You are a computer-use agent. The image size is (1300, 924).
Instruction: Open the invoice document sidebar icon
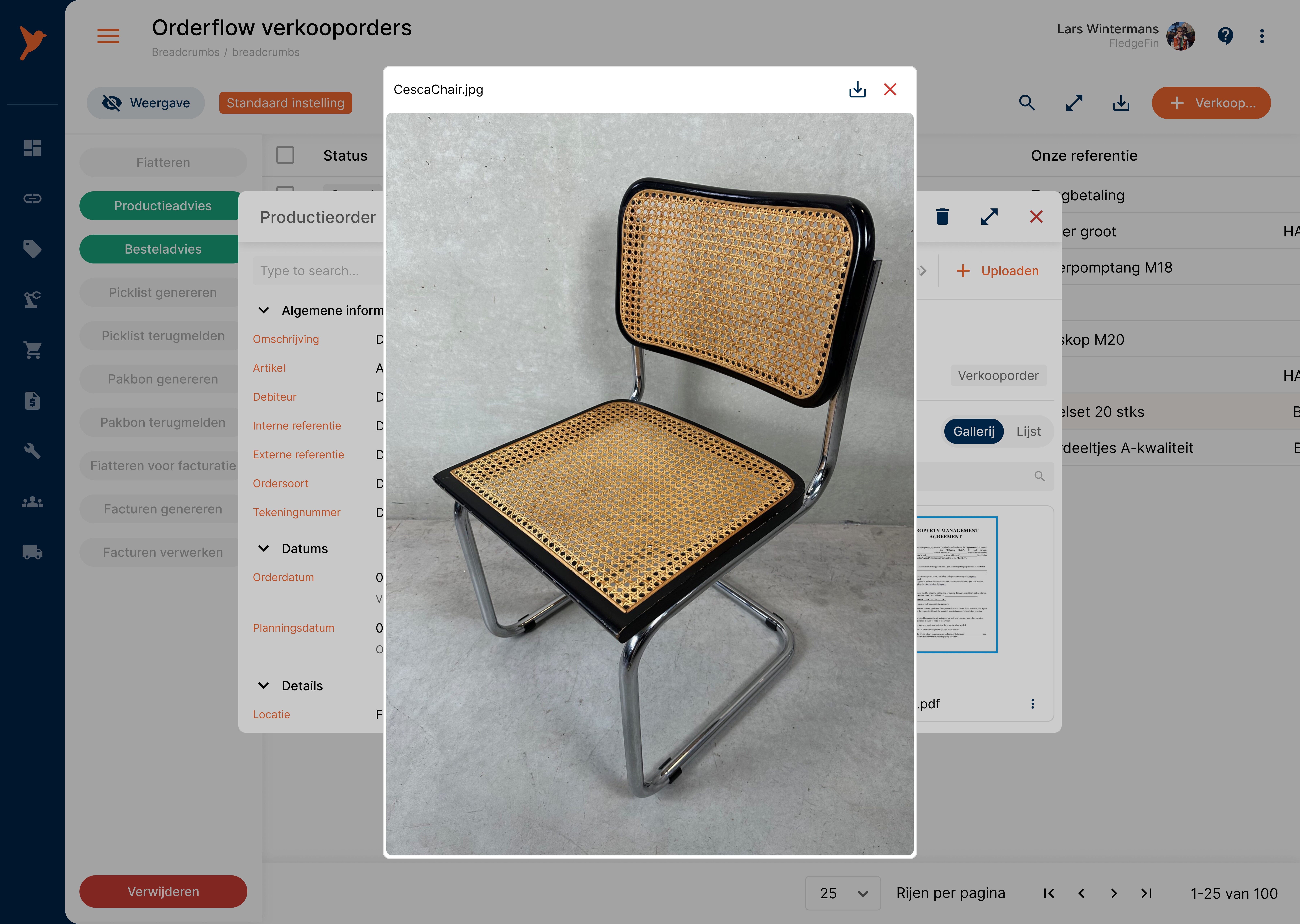click(32, 401)
